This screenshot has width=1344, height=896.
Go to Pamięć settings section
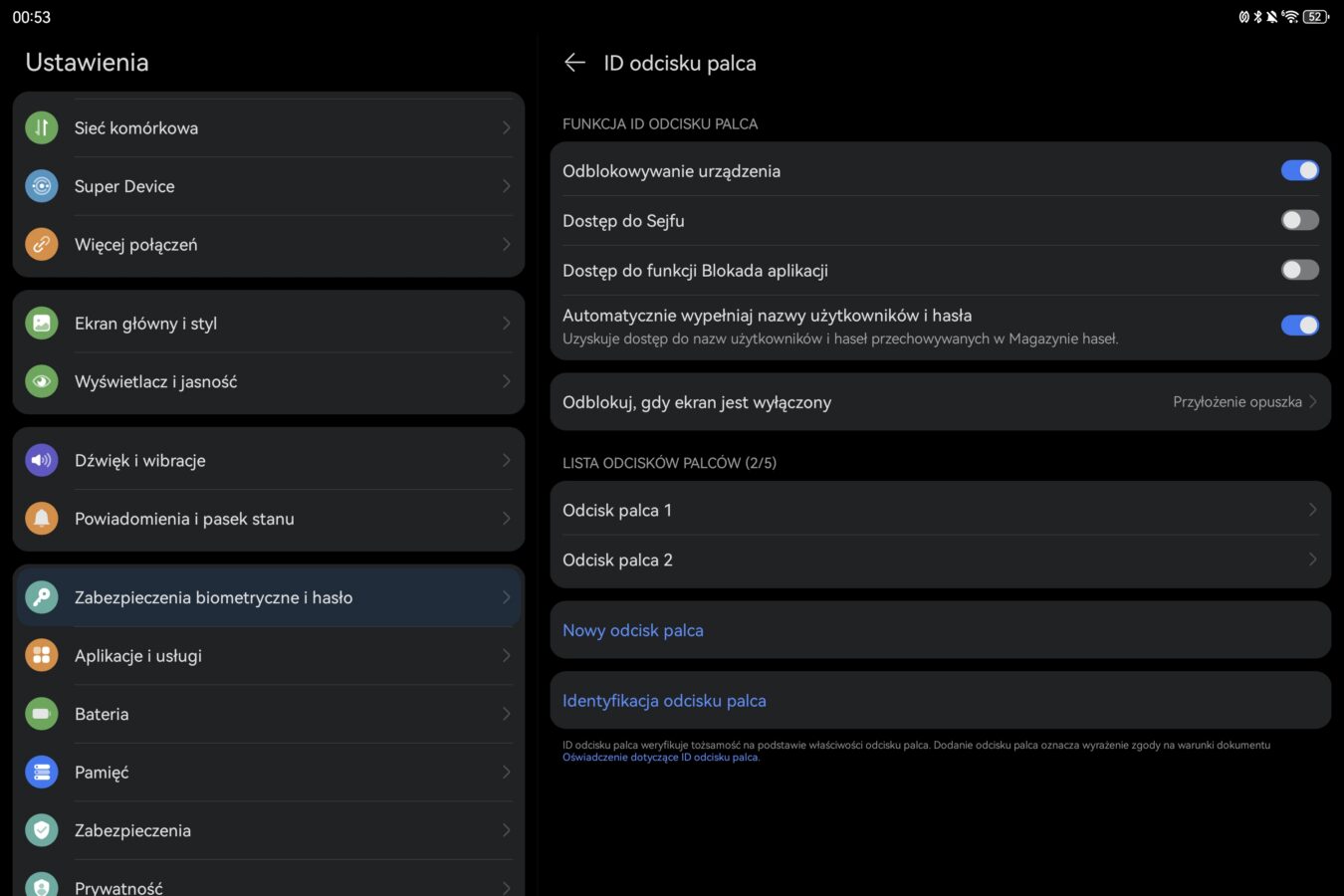(x=269, y=773)
